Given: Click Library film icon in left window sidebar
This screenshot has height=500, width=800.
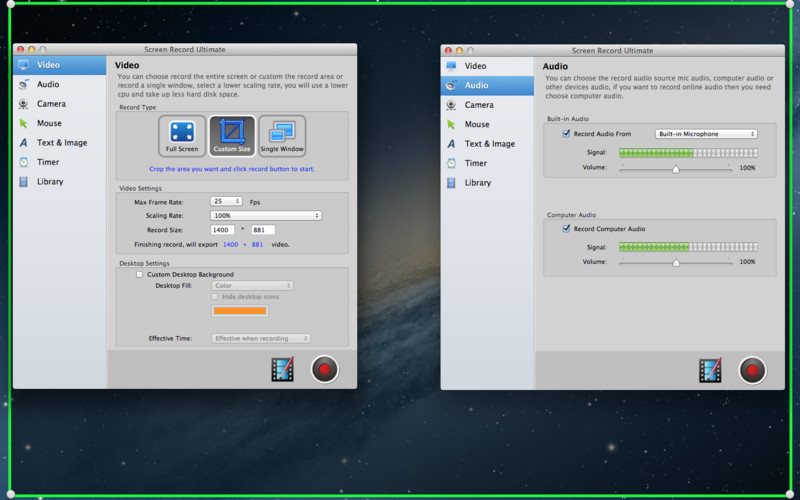Looking at the screenshot, I should coord(23,182).
